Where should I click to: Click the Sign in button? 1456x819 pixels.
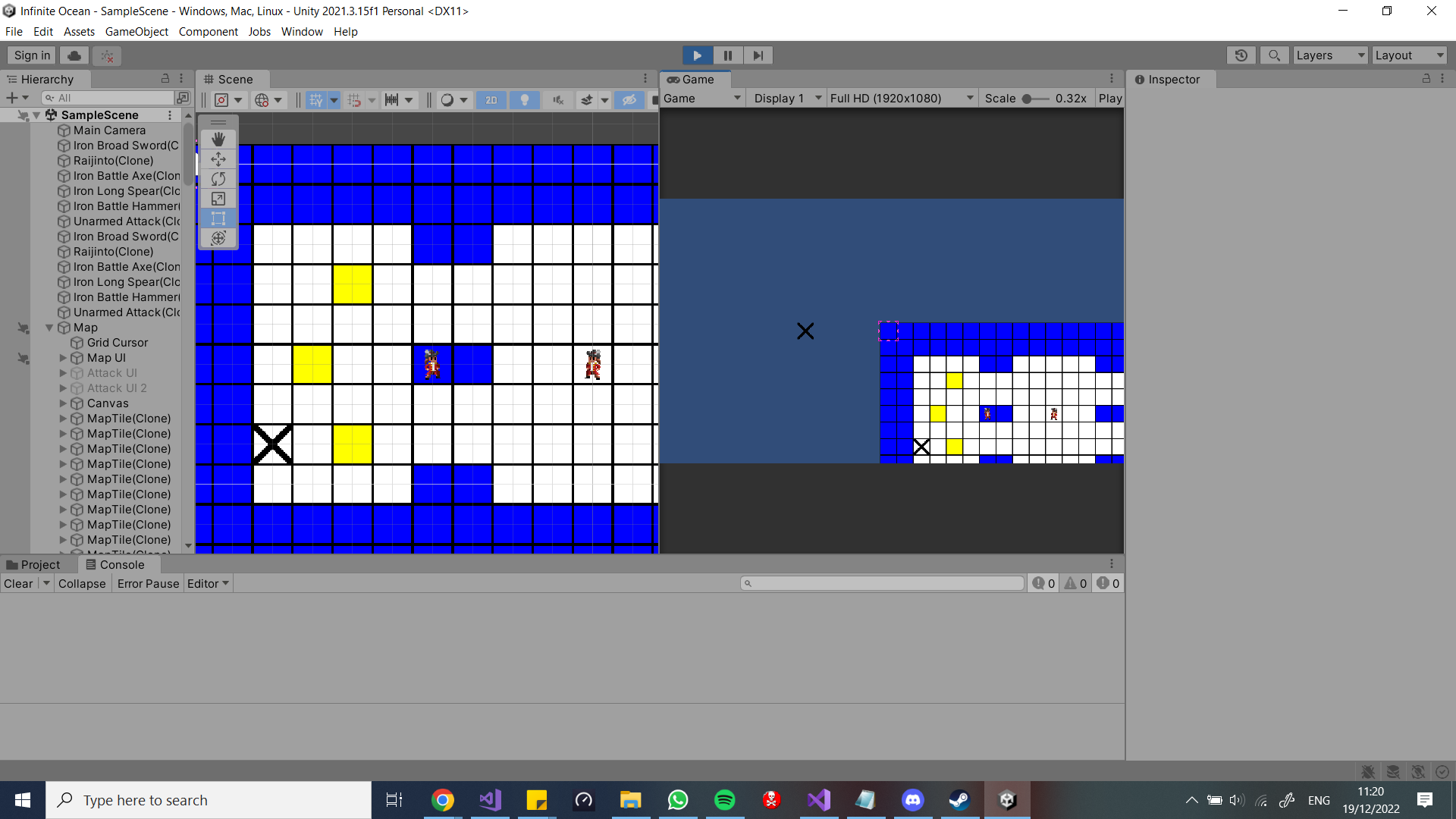point(30,55)
